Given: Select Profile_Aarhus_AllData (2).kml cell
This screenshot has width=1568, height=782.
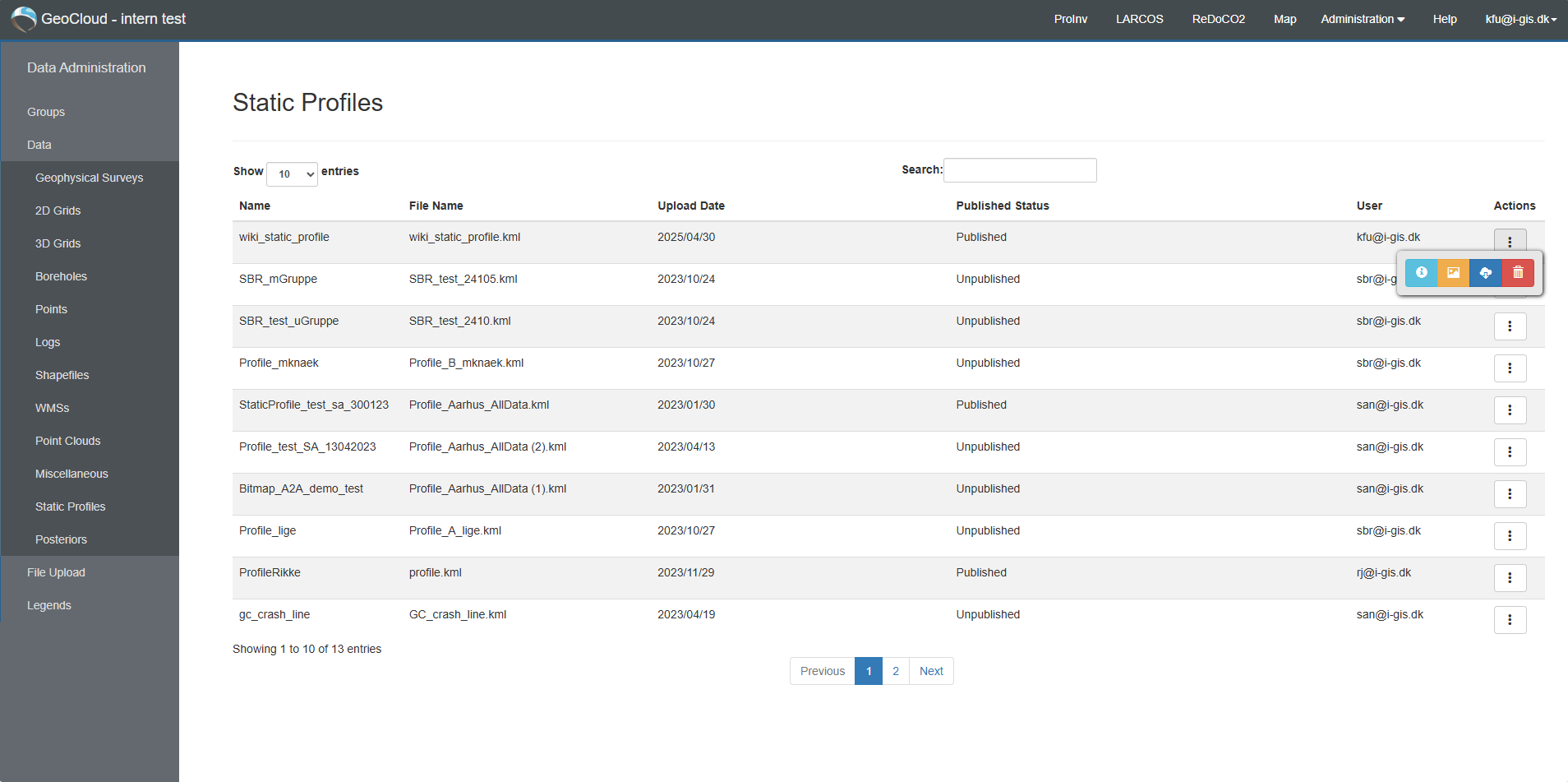Looking at the screenshot, I should [x=488, y=447].
